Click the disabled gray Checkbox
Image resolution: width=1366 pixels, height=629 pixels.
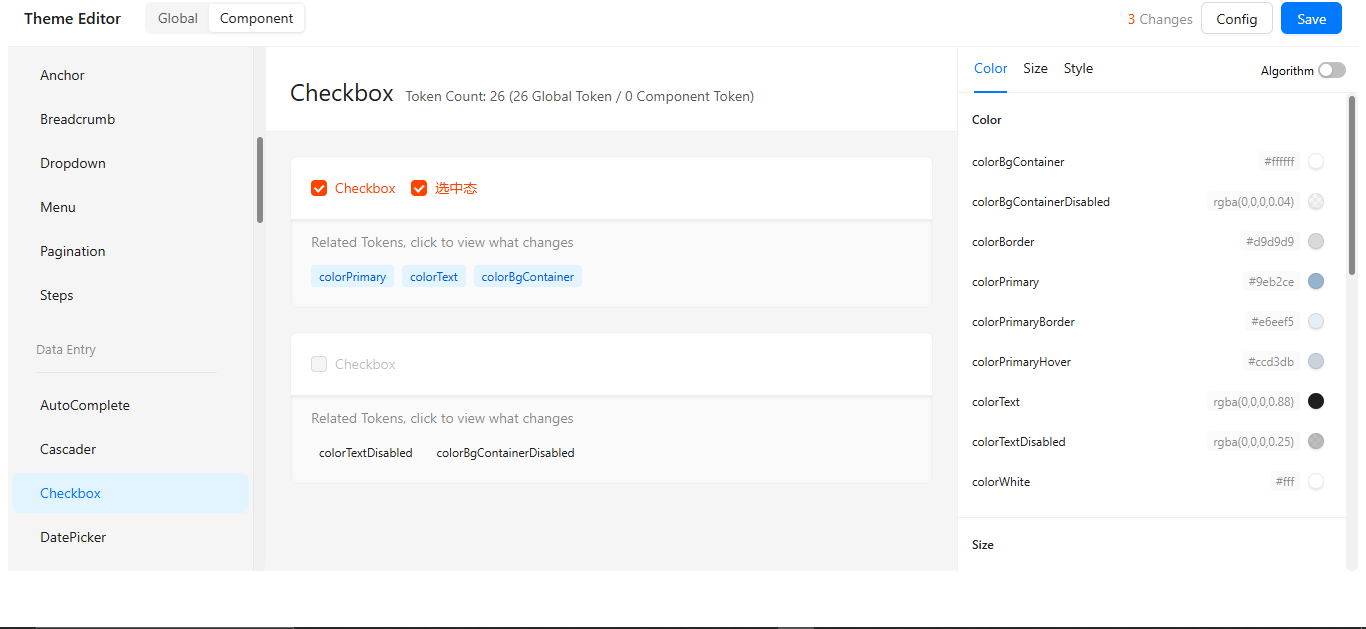(x=319, y=364)
